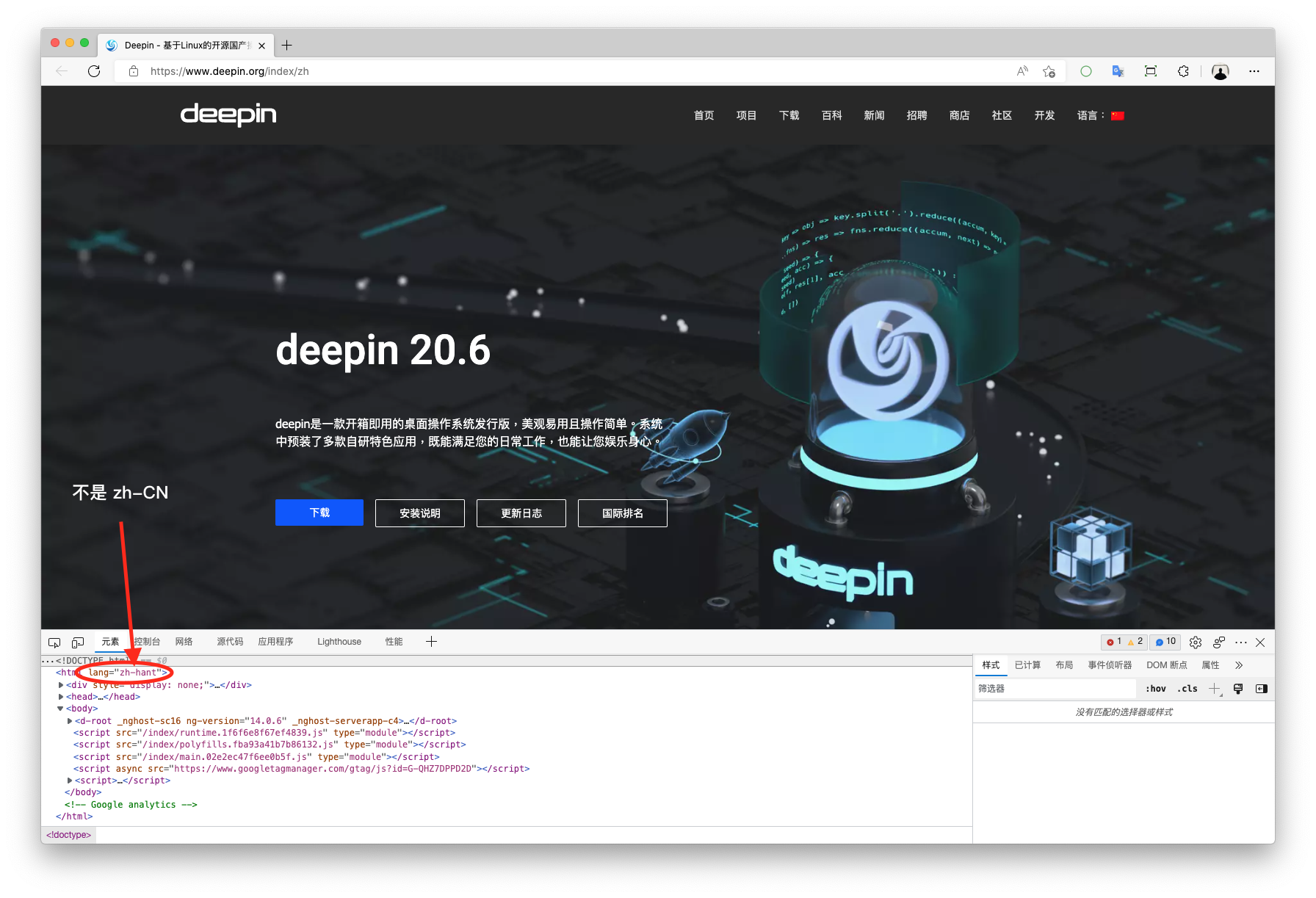This screenshot has height=898, width=1316.
Task: Expand the head node in DOM tree
Action: click(61, 697)
